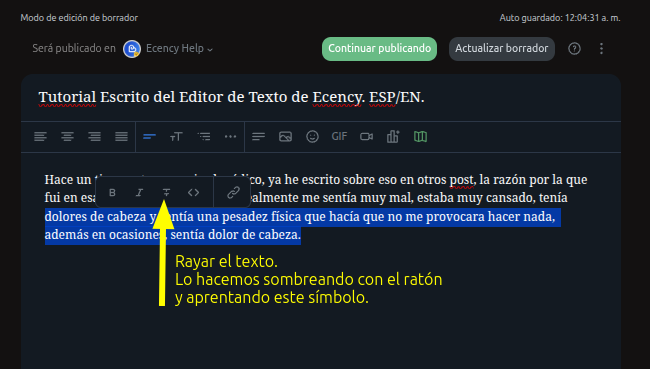Click the 'Auto guardado: 12:04:31 a. m.' text

click(x=560, y=18)
